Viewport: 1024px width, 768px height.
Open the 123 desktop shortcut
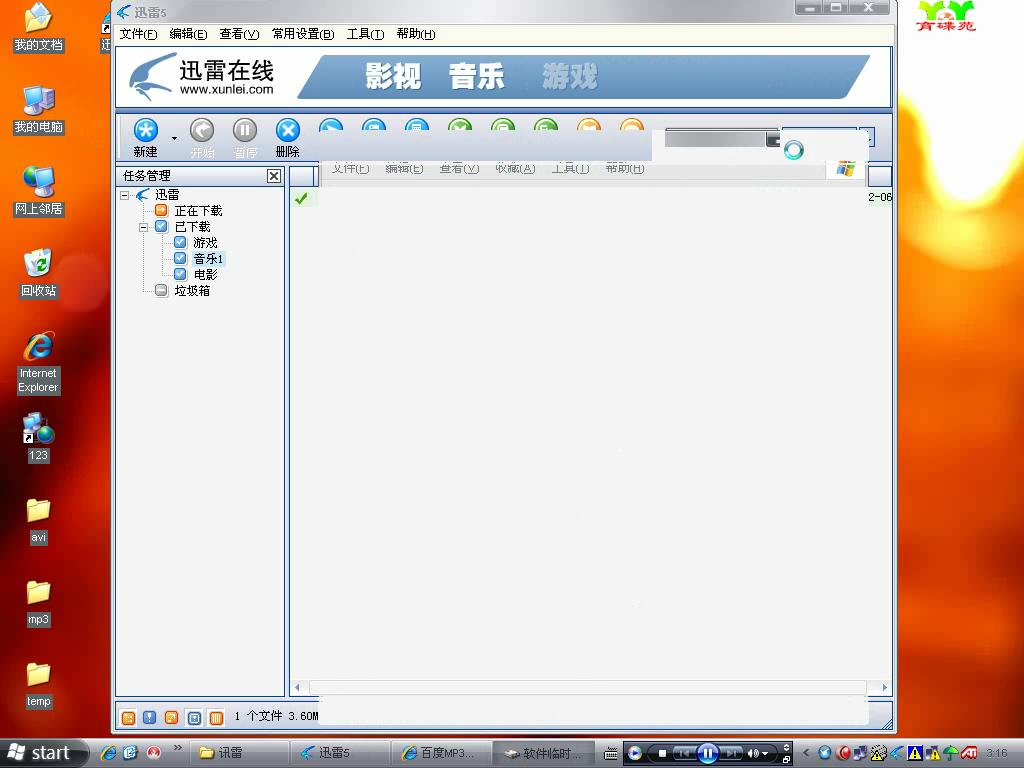(39, 437)
